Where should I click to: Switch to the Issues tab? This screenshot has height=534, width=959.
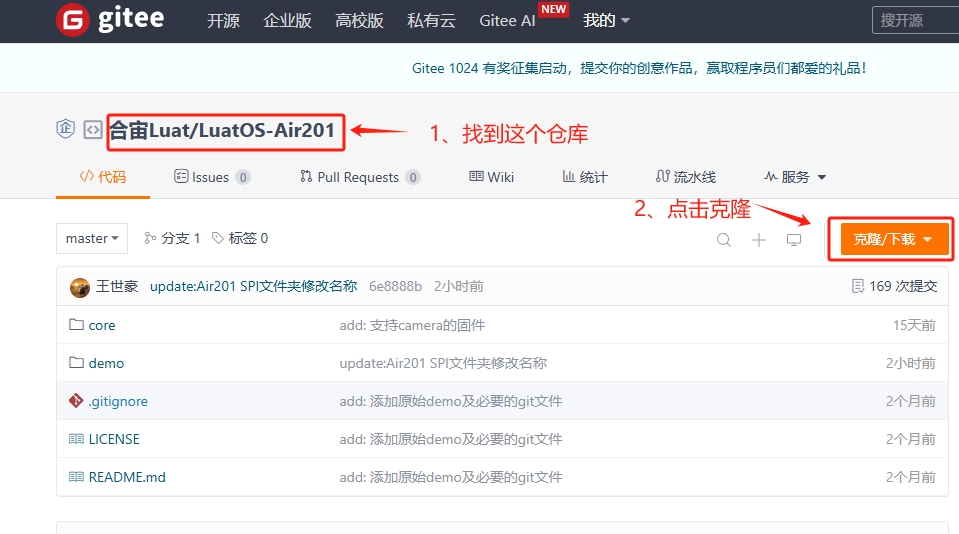pyautogui.click(x=212, y=177)
